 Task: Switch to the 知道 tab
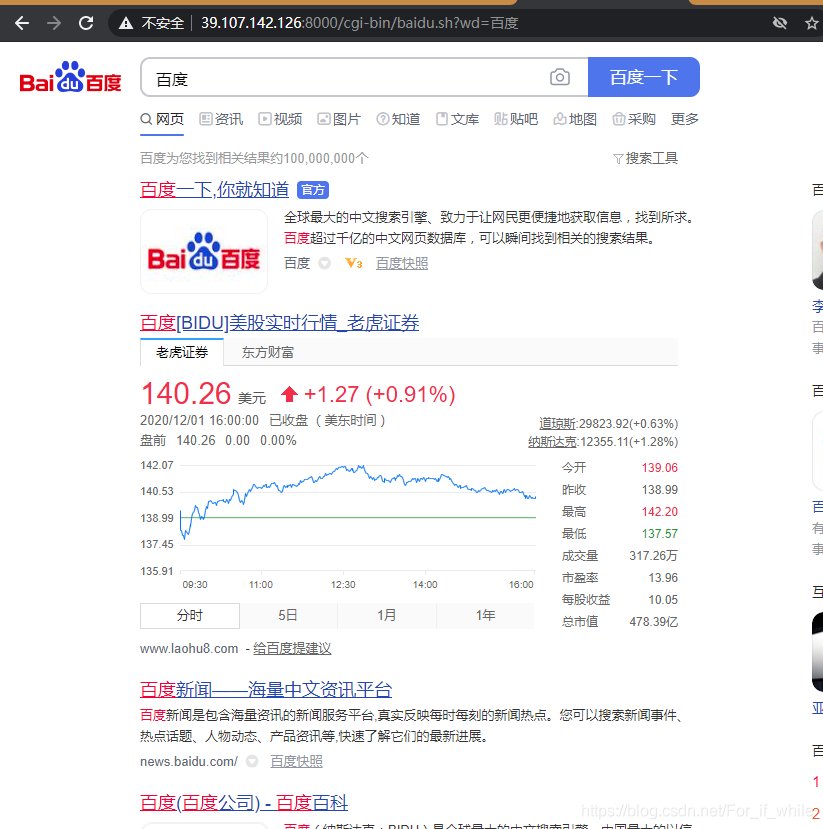click(x=399, y=119)
